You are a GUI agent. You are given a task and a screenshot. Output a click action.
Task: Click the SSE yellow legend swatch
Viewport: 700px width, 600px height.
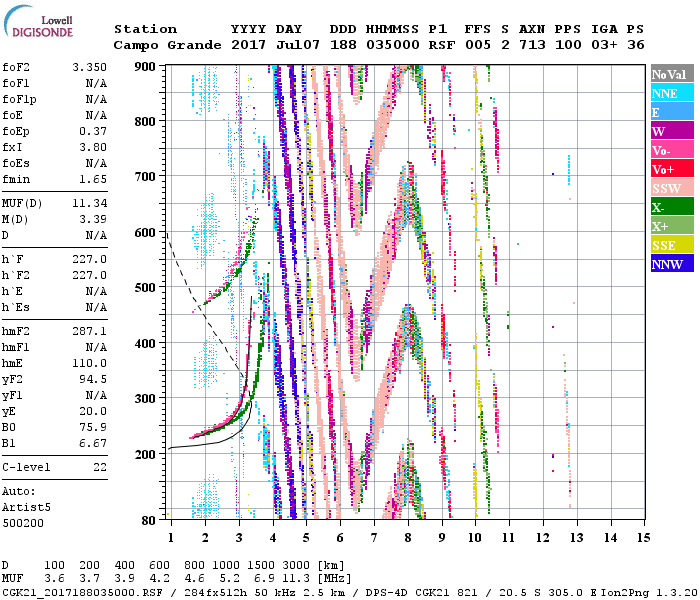671,245
